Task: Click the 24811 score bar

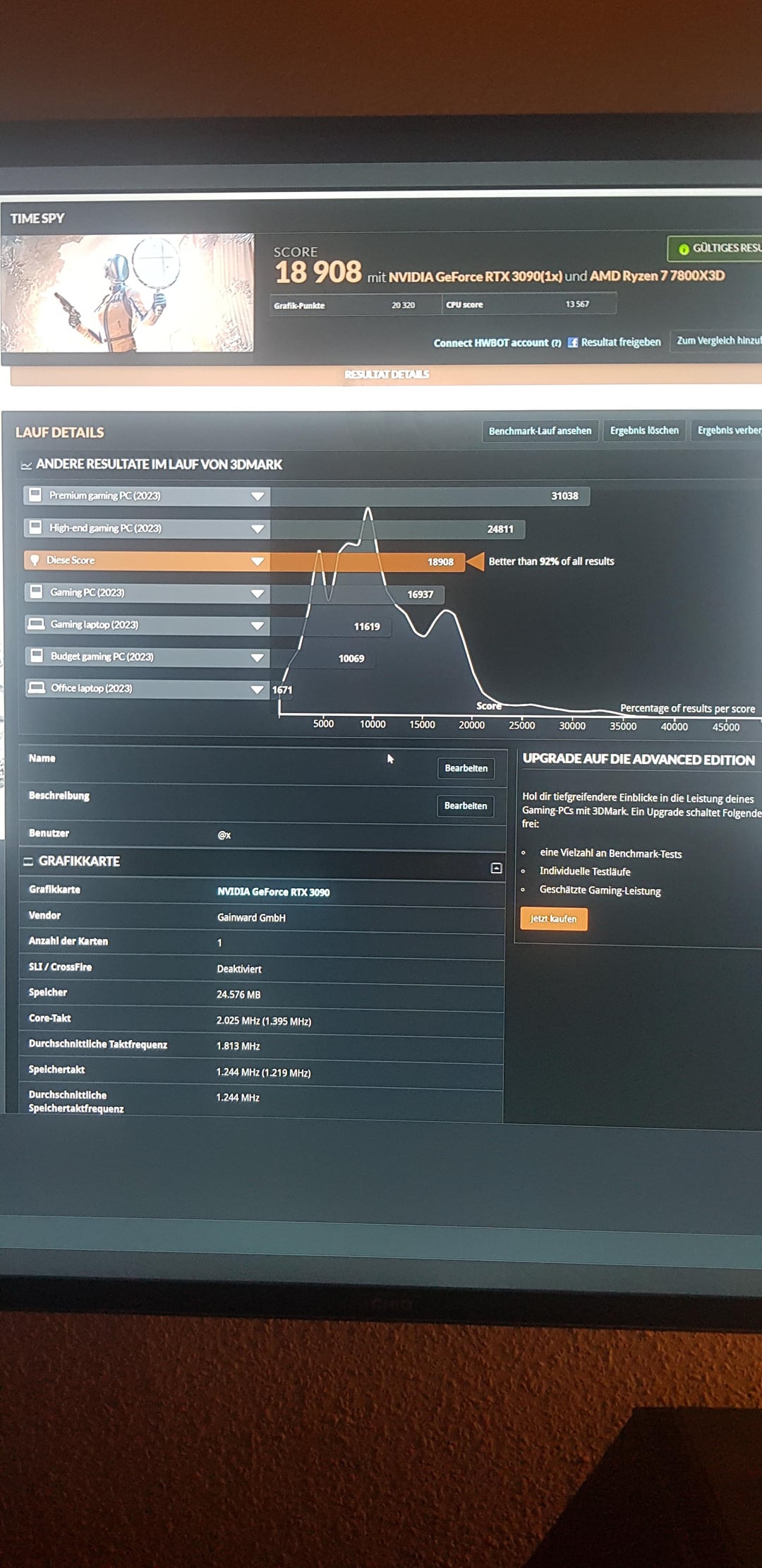Action: coord(397,529)
